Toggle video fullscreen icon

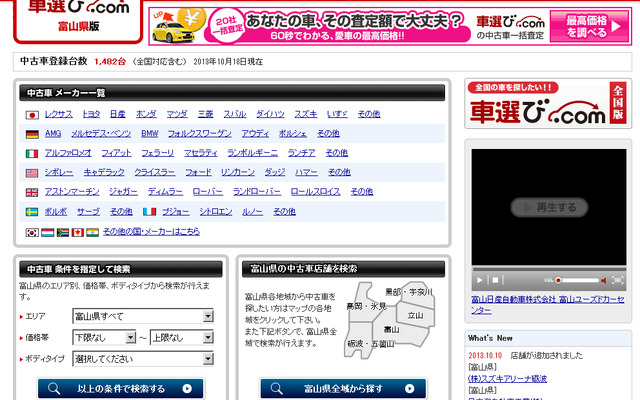click(618, 280)
